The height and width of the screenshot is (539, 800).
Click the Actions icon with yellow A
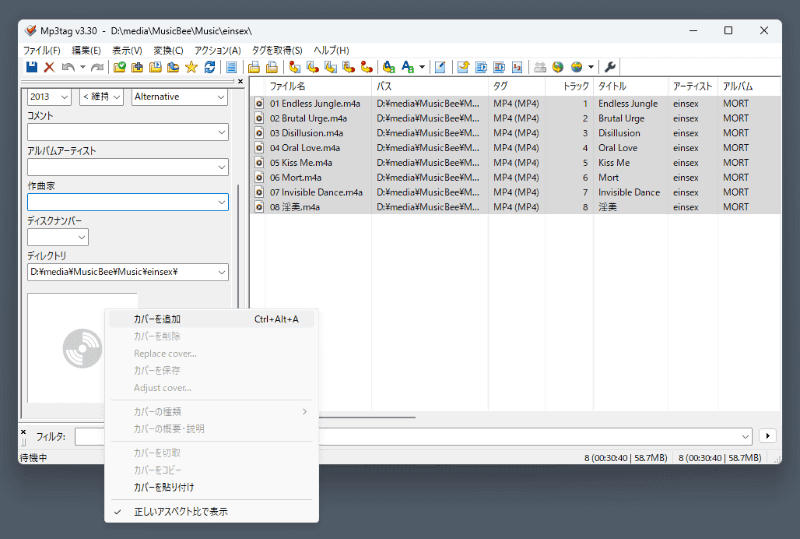coord(389,67)
